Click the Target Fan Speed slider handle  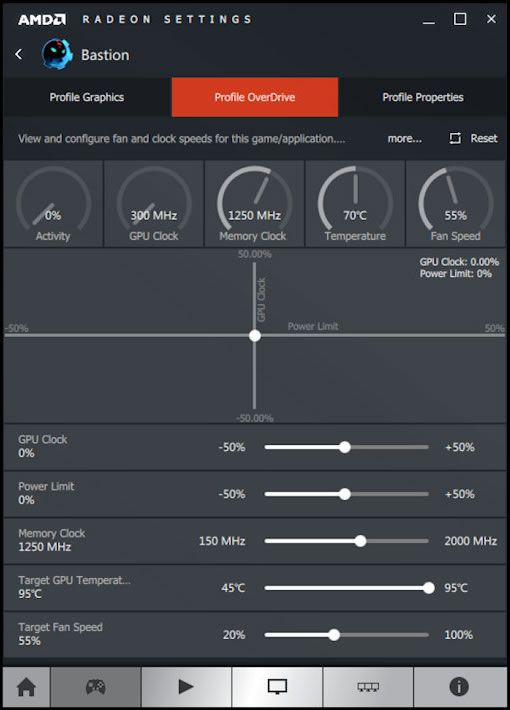click(x=334, y=635)
